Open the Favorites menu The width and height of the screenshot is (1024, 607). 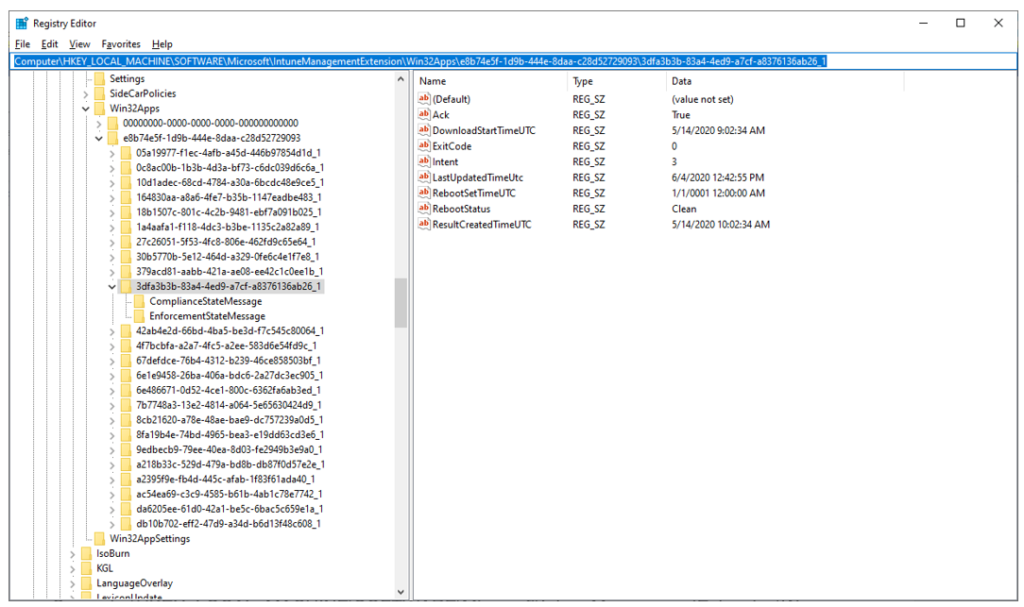[121, 44]
